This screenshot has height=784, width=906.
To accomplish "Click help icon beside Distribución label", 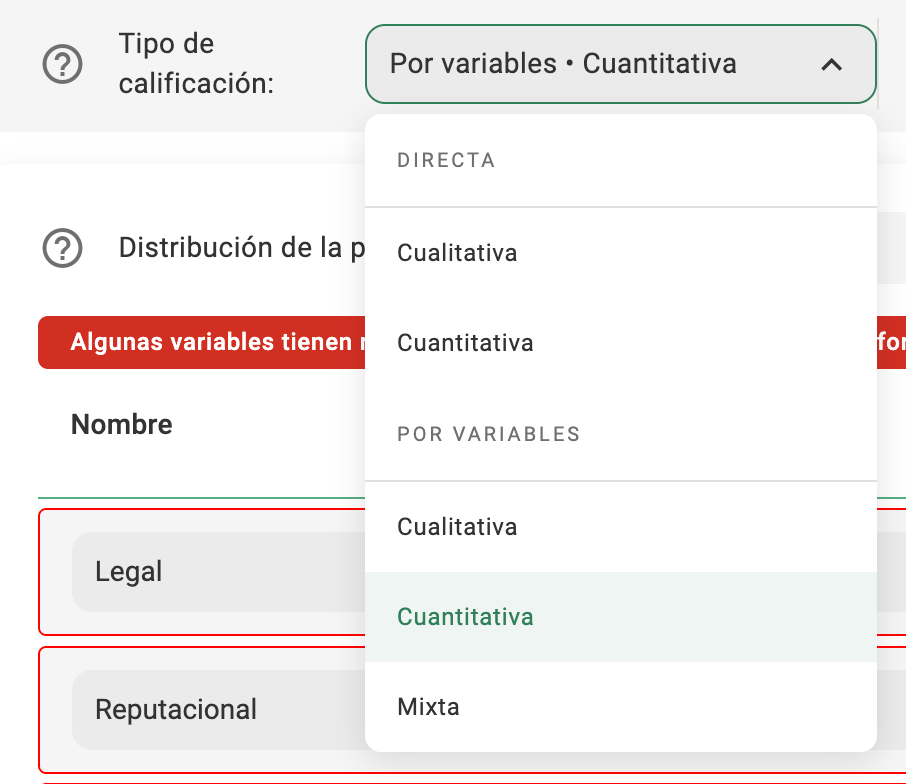I will [x=62, y=247].
